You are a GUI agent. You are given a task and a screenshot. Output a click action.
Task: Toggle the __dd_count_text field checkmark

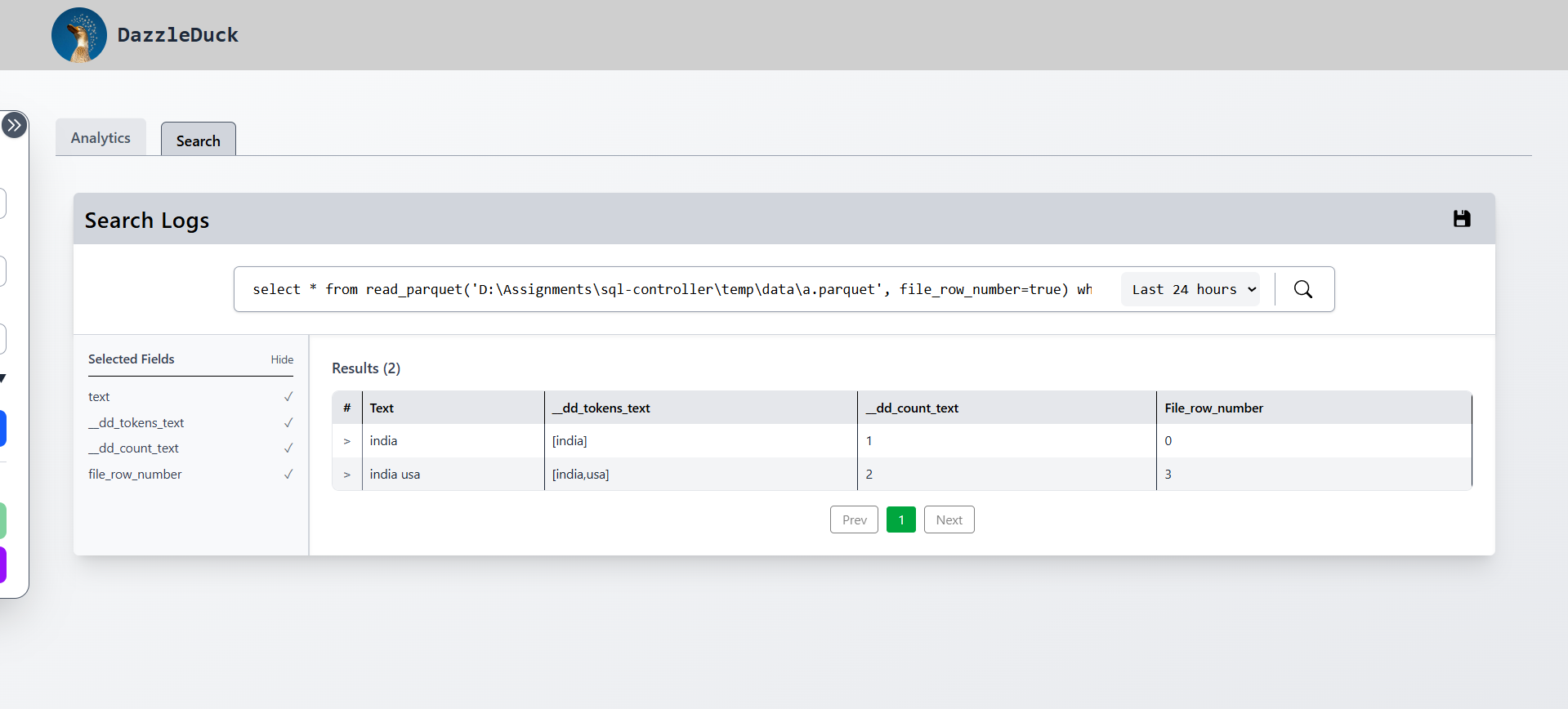point(288,448)
